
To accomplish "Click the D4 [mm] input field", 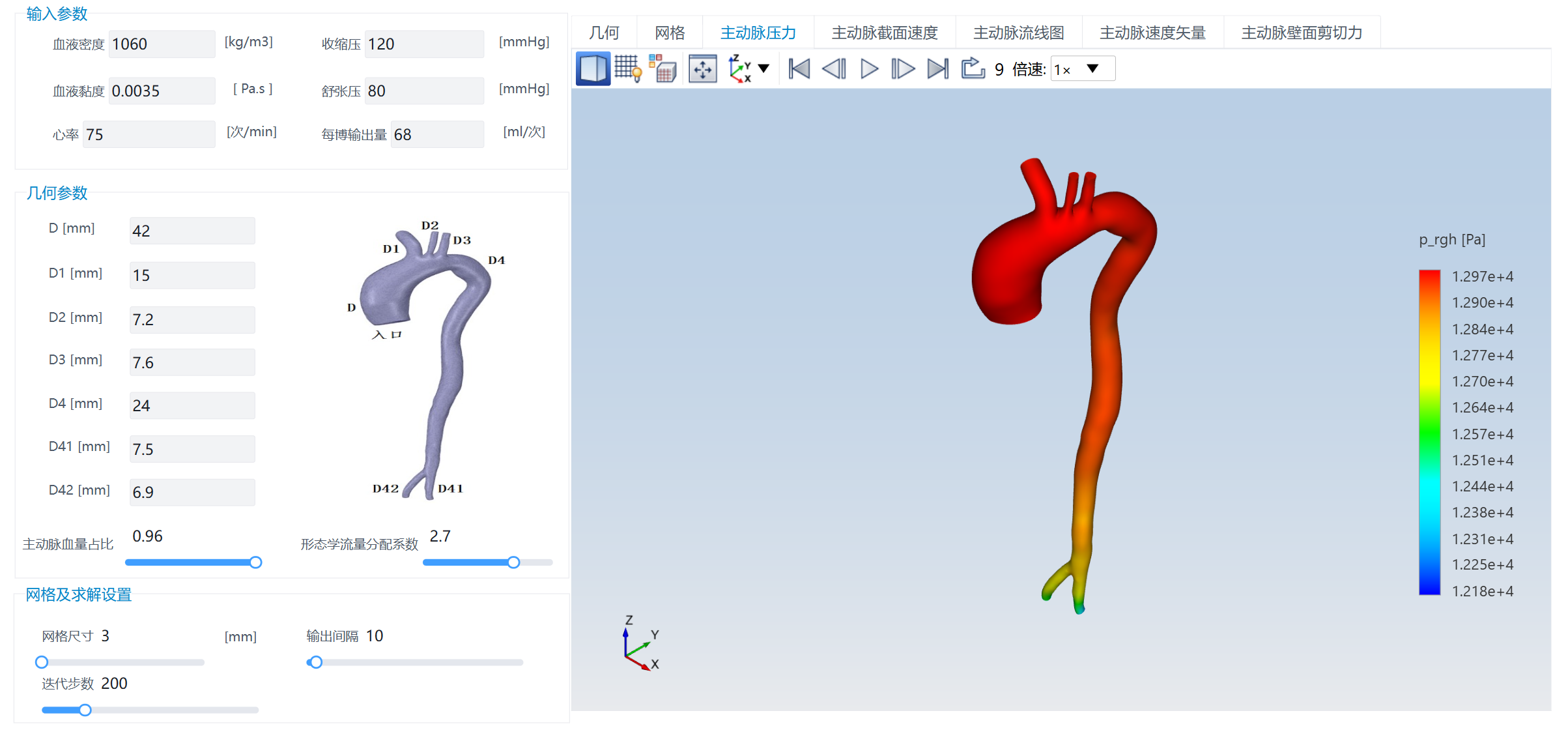I will [x=192, y=405].
